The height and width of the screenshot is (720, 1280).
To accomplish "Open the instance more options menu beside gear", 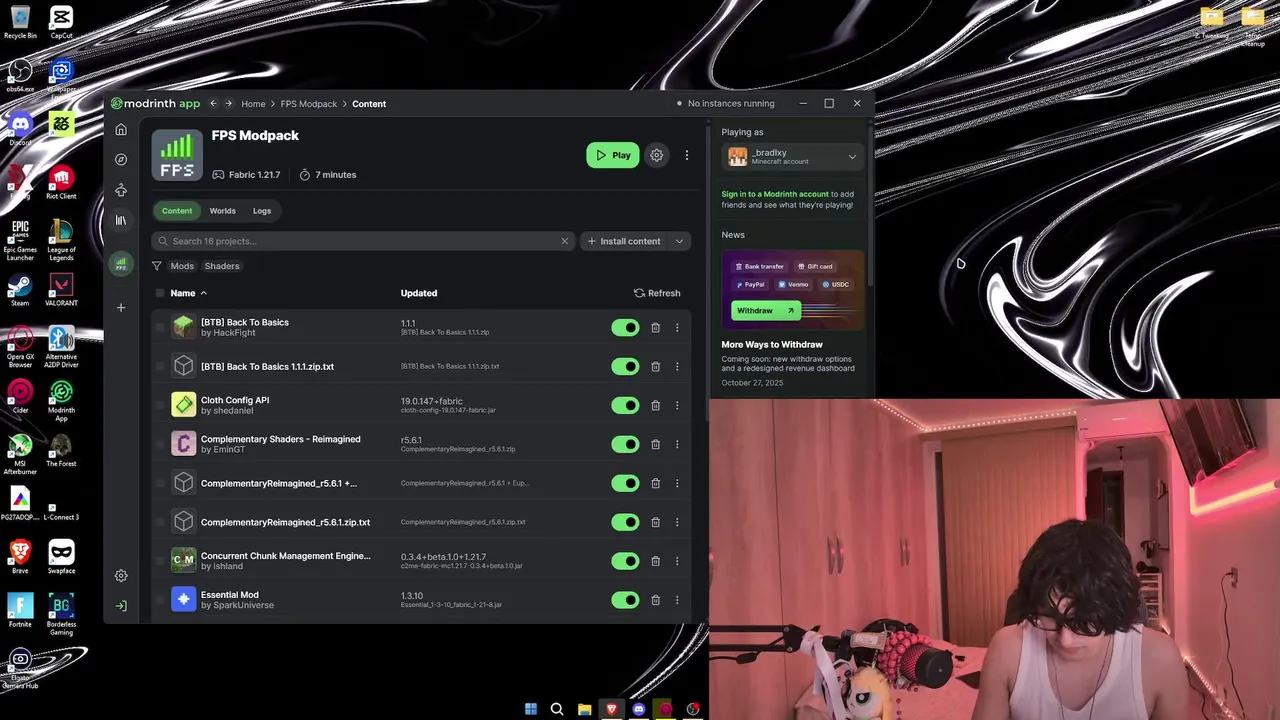I will click(686, 155).
